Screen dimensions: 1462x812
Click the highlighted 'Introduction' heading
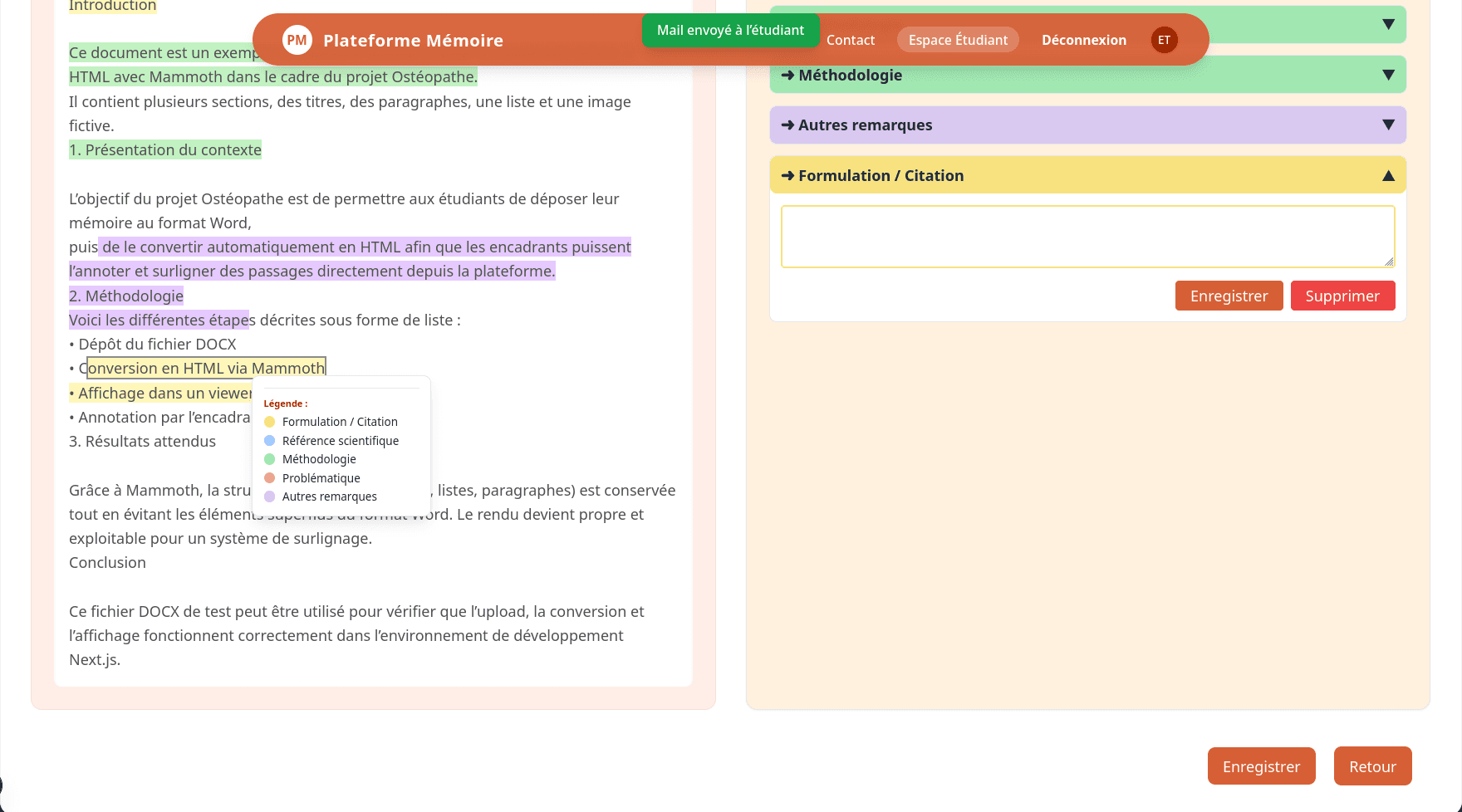click(x=112, y=6)
